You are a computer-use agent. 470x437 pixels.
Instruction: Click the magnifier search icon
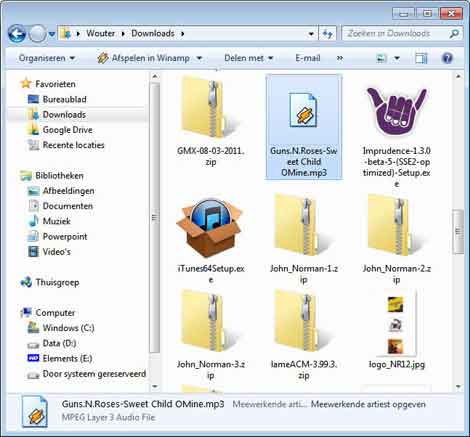(454, 34)
